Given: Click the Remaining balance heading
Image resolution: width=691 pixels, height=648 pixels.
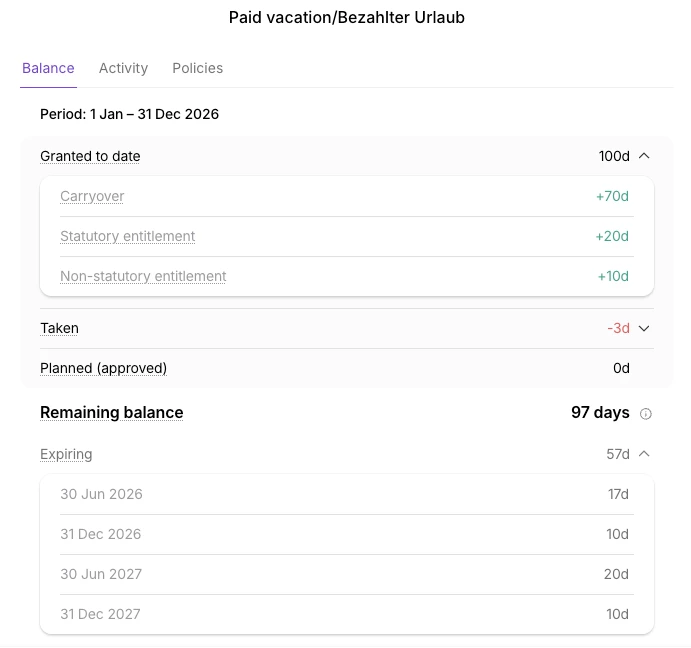Looking at the screenshot, I should pos(111,412).
